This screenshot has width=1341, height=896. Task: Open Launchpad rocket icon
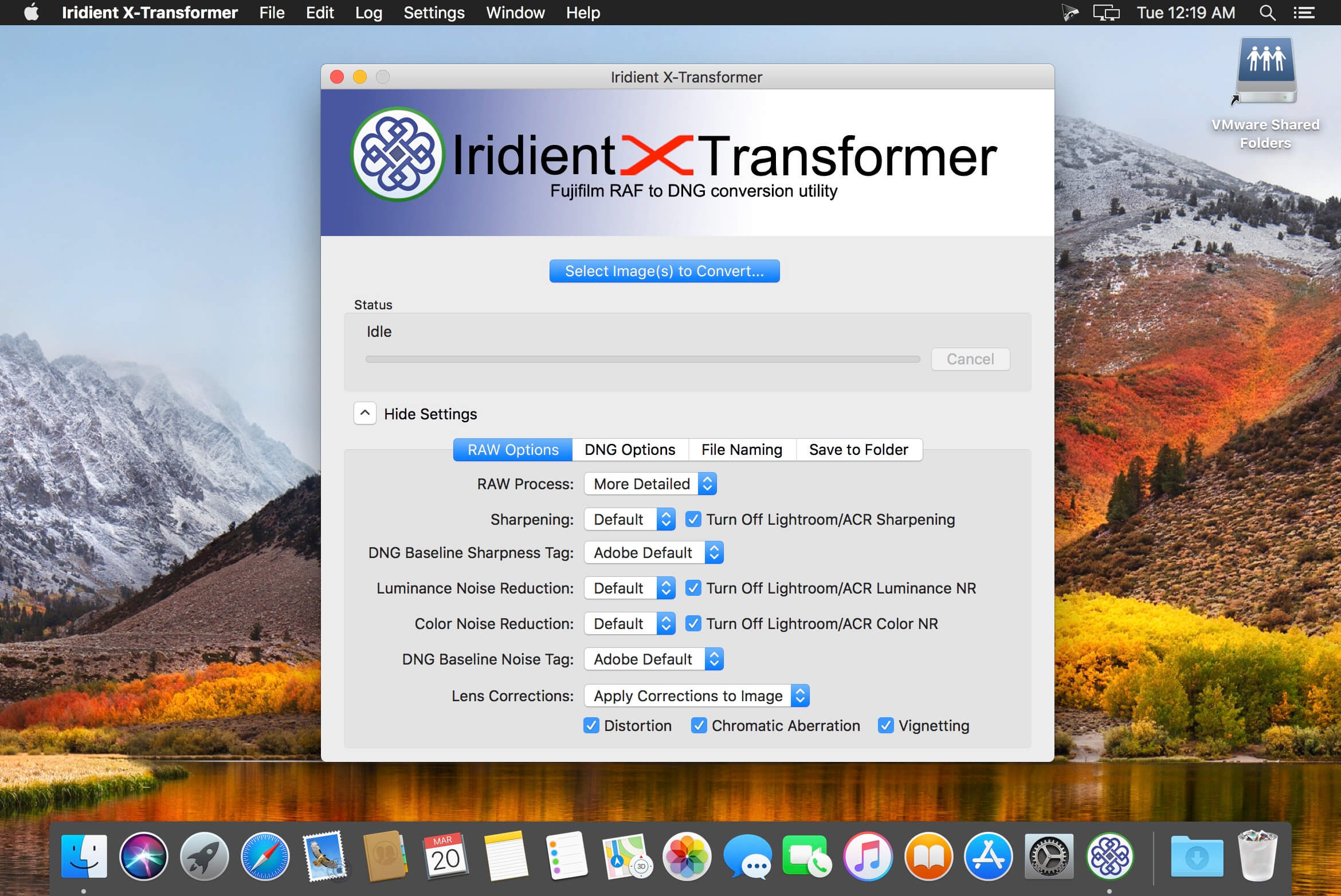tap(205, 856)
